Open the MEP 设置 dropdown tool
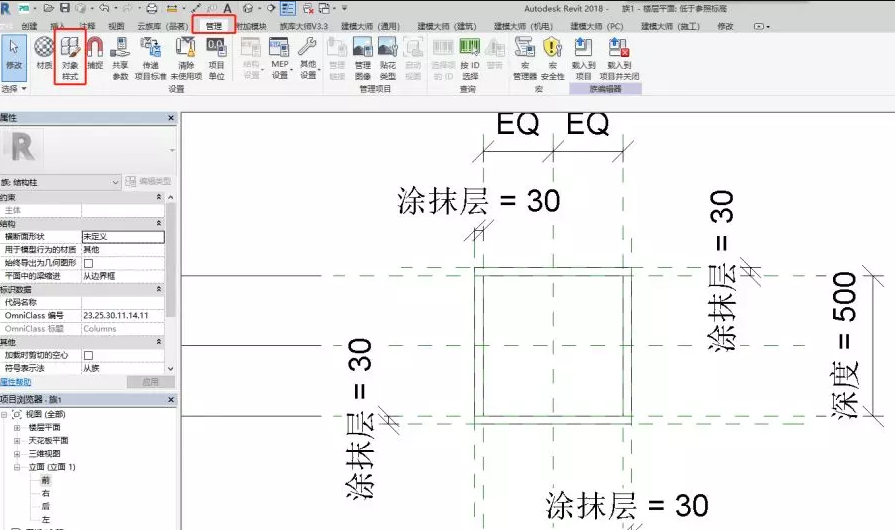895x530 pixels. click(280, 58)
